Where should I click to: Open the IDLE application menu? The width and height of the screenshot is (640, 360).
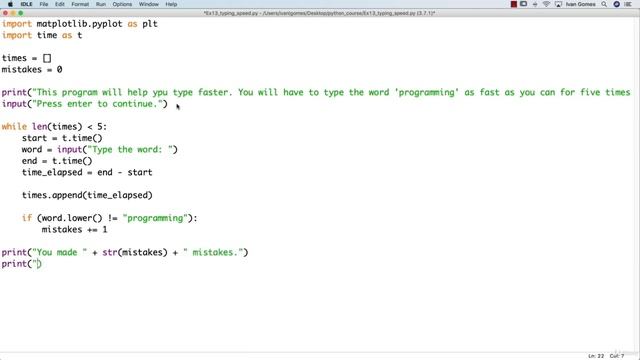27,4
